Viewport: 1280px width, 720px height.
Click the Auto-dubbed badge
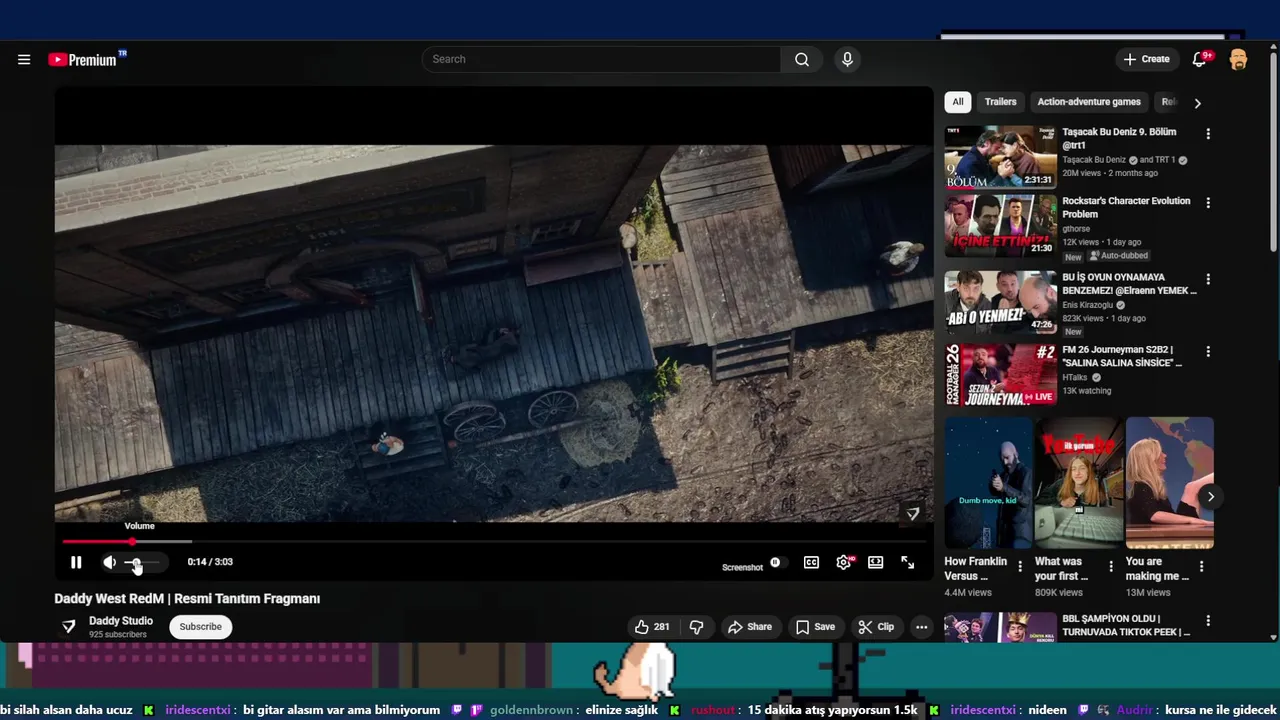[1119, 256]
